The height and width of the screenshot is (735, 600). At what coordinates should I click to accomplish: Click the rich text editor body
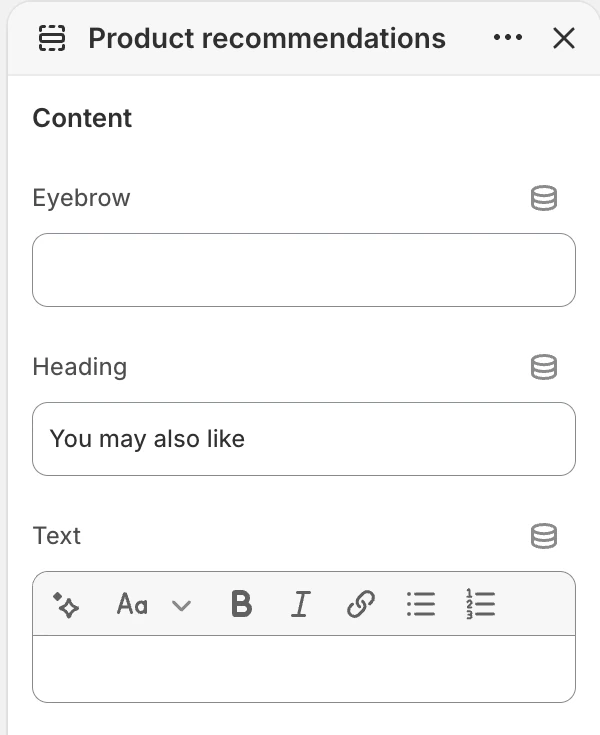tap(304, 669)
